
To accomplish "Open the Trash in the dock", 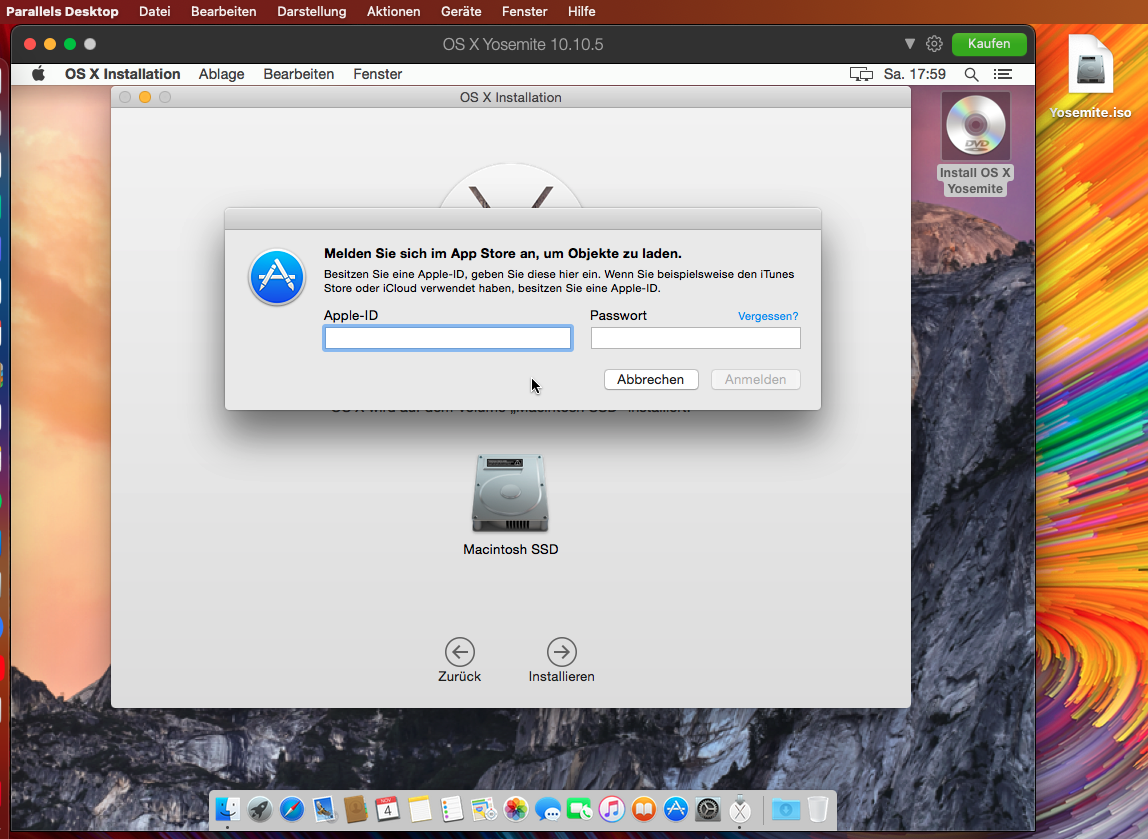I will pyautogui.click(x=818, y=809).
